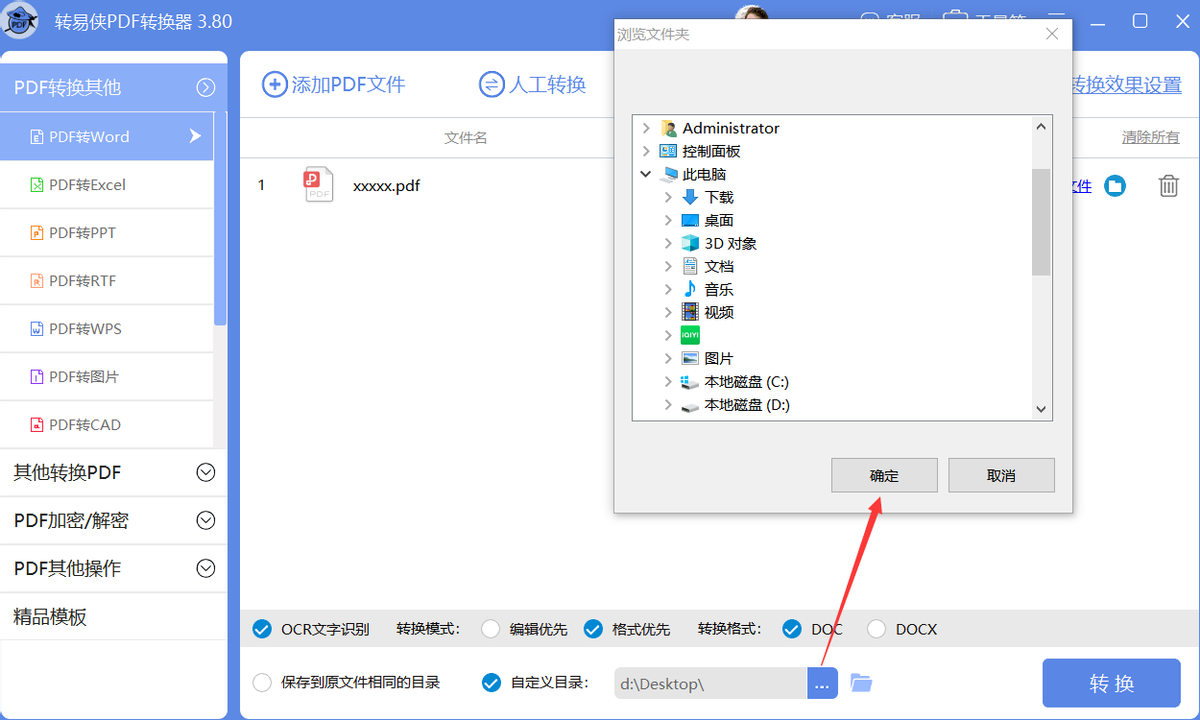
Task: Click the app logo in title bar
Action: coord(21,20)
